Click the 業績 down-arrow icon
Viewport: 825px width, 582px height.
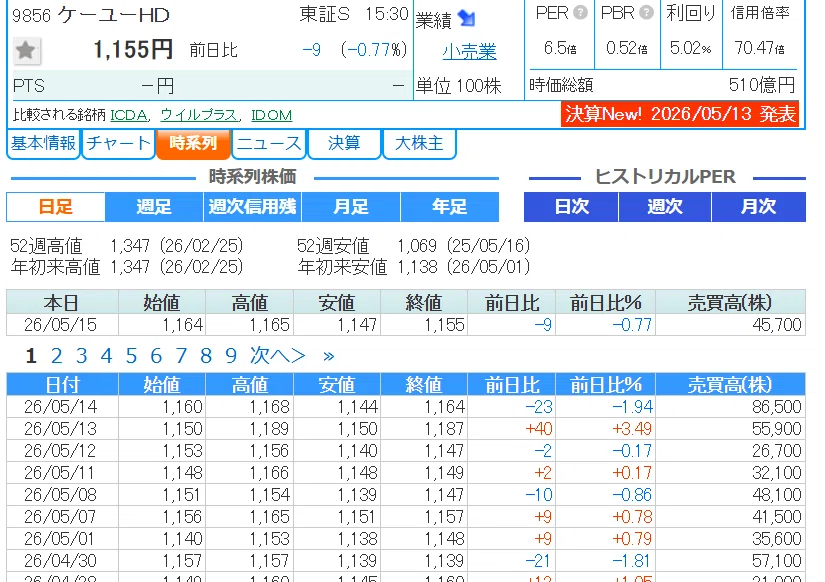point(466,18)
